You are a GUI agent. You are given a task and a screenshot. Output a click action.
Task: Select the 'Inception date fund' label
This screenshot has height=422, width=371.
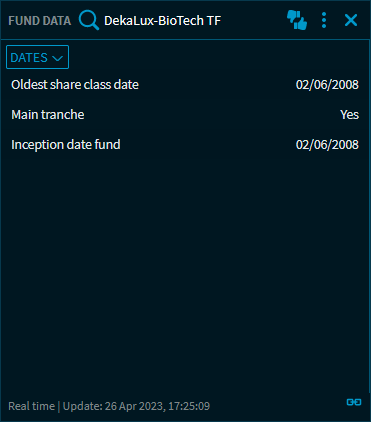tap(66, 145)
